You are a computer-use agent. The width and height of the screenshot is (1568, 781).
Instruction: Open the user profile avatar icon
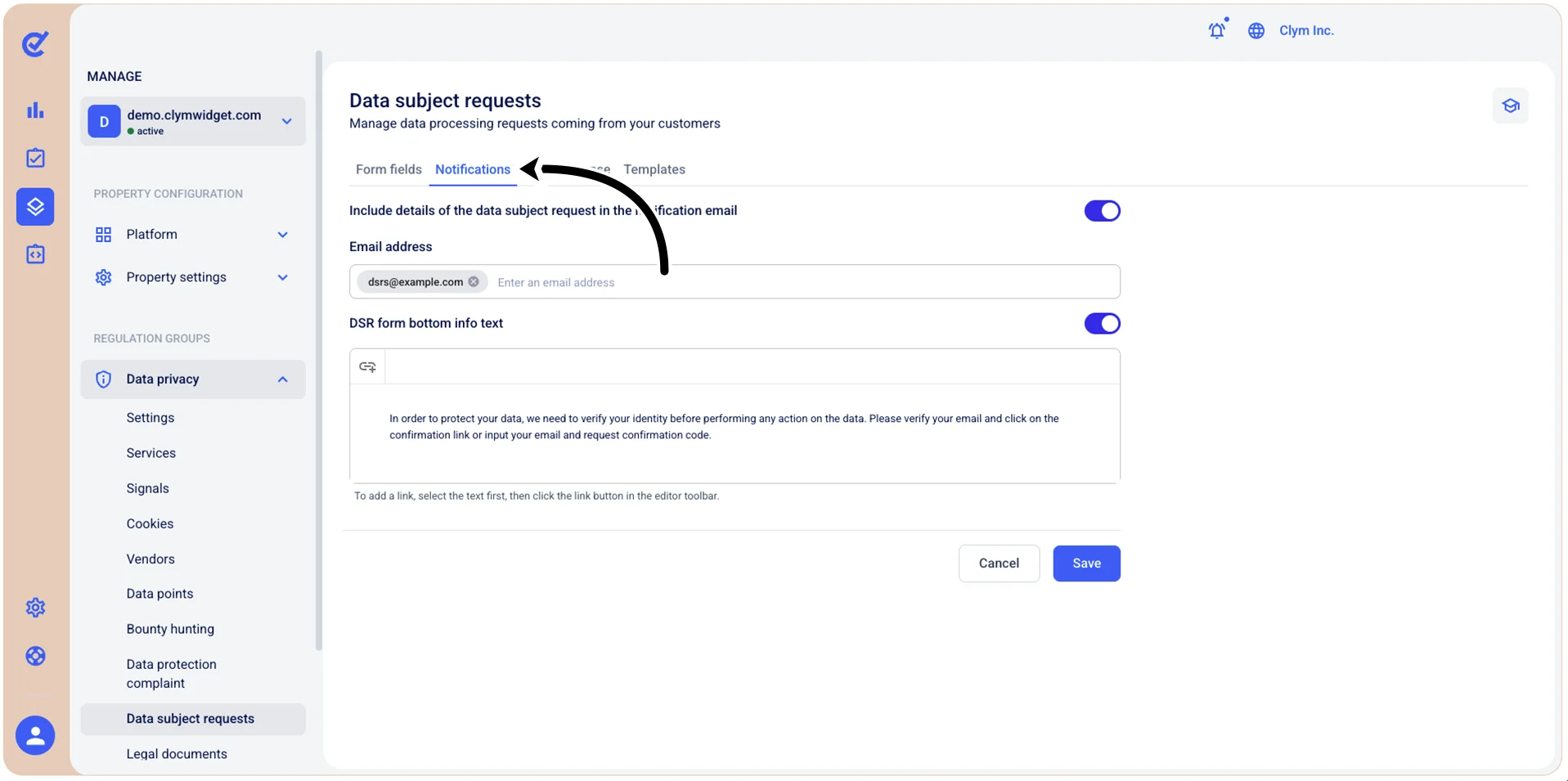(35, 735)
